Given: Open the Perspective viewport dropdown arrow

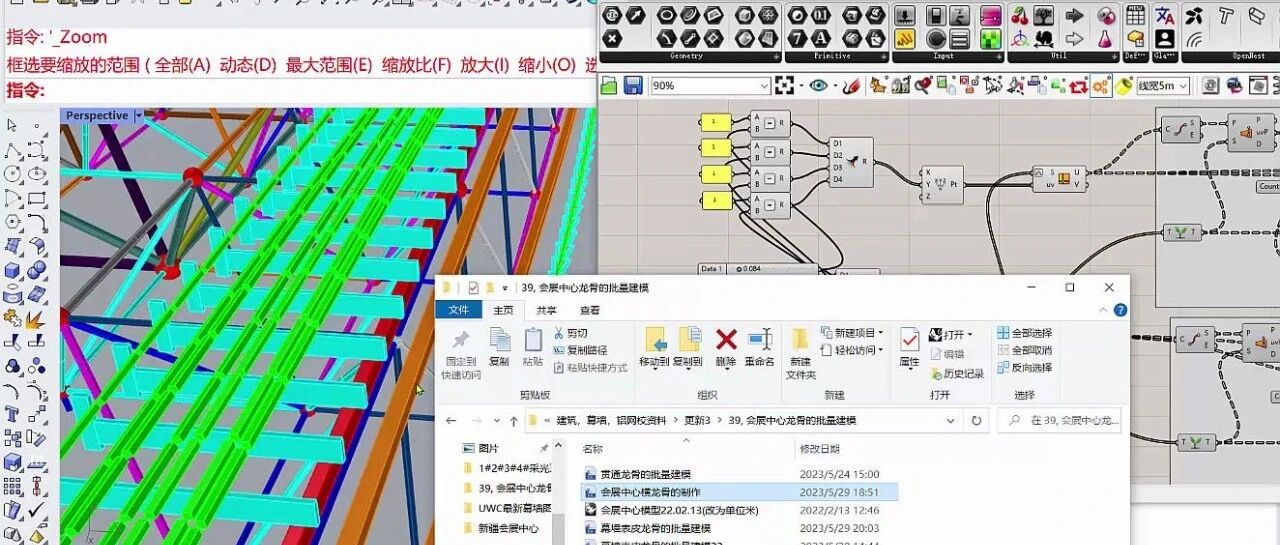Looking at the screenshot, I should coord(139,116).
